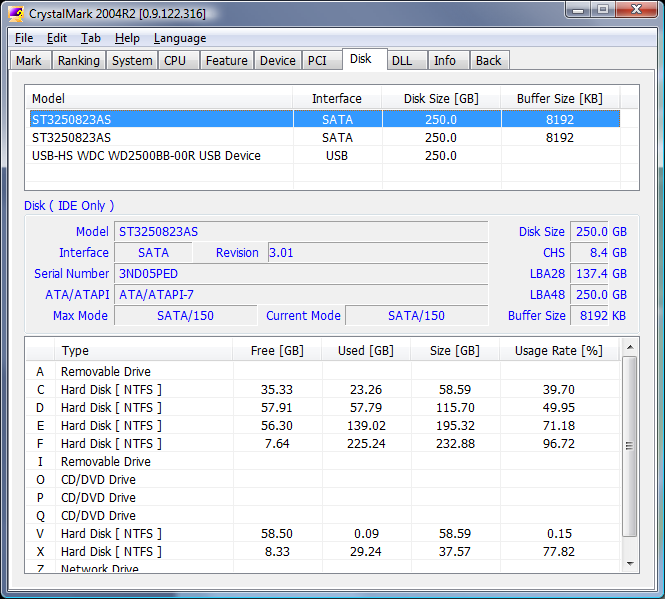The width and height of the screenshot is (665, 599).
Task: Click the Disk Size [GB] column header
Action: coord(441,98)
